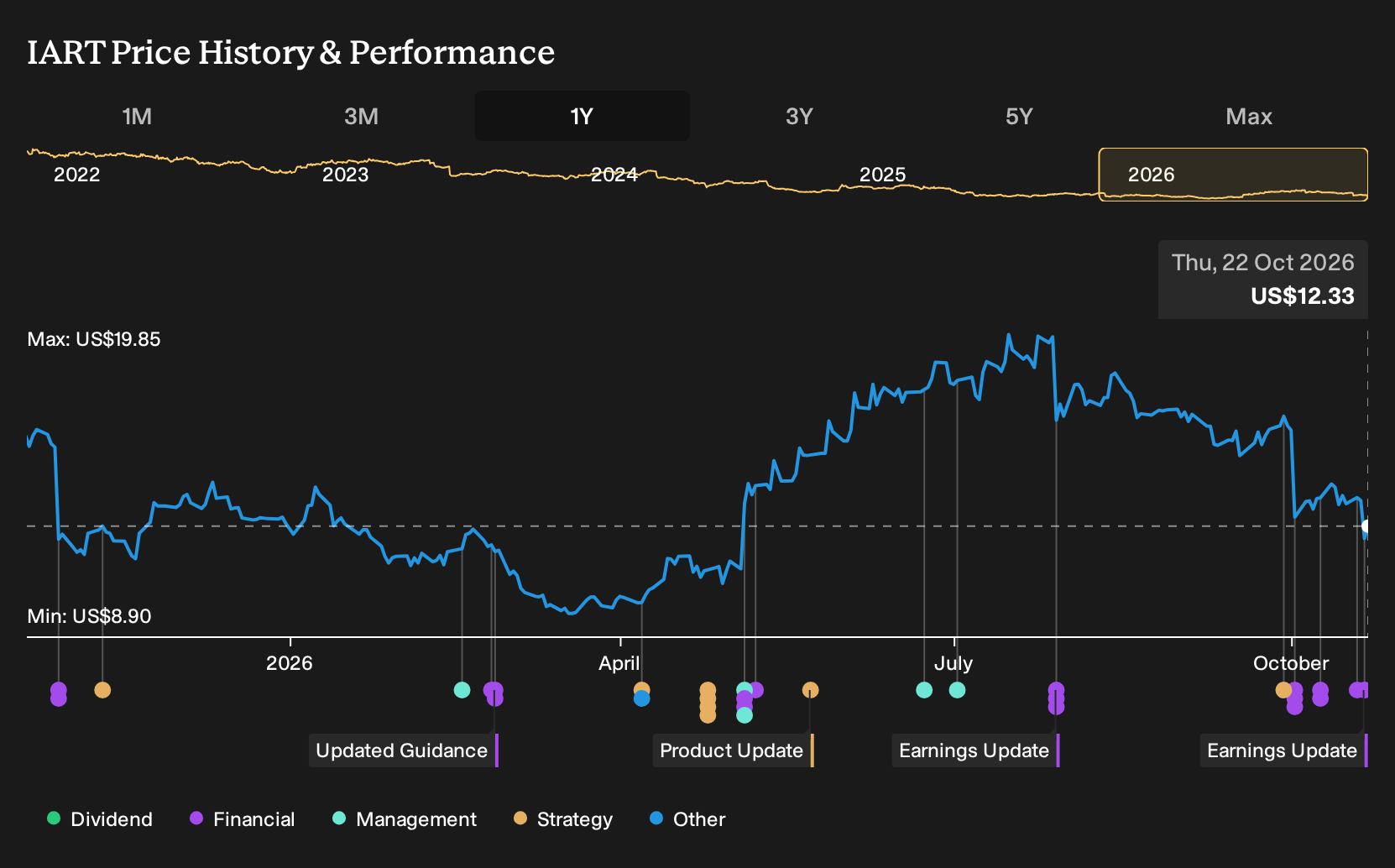Open the tall stack of orange Strategy markers
1395x868 pixels.
click(x=708, y=703)
